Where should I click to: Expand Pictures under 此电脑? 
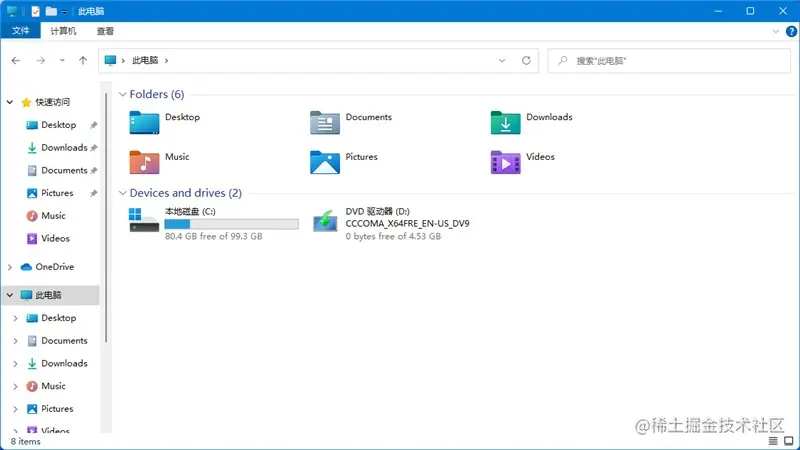15,409
